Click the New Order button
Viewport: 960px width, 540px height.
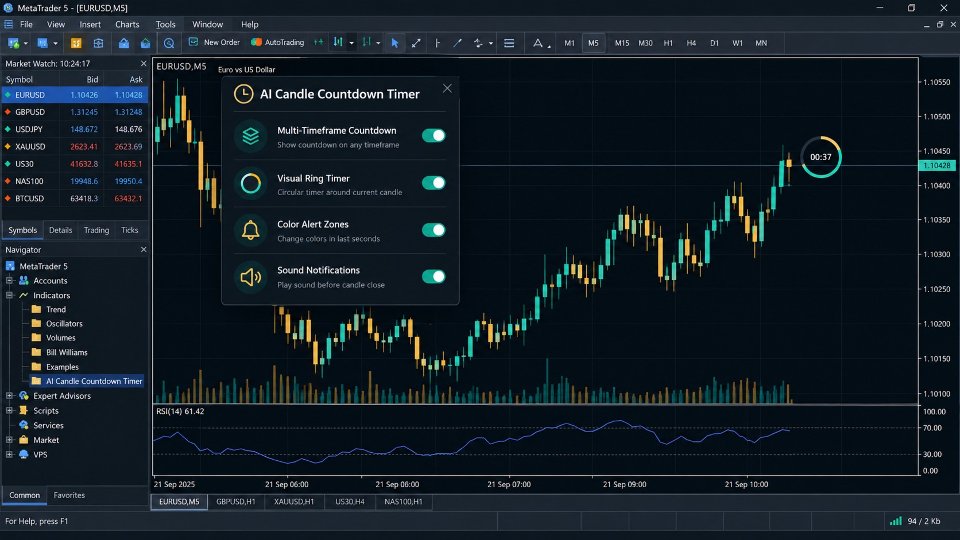pos(214,42)
